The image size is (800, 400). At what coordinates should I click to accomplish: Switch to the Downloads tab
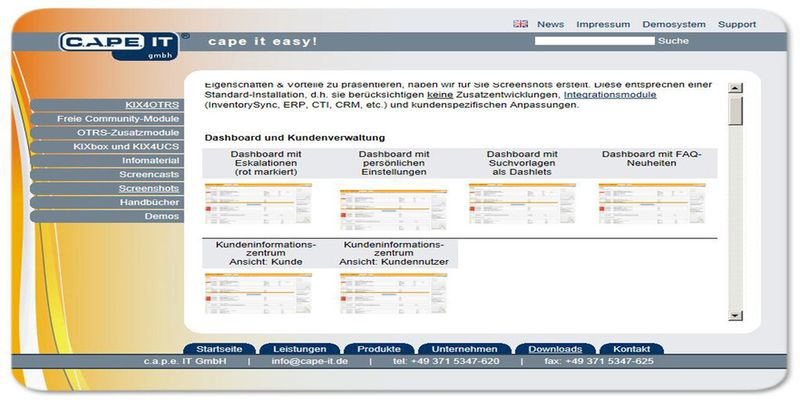click(x=555, y=349)
